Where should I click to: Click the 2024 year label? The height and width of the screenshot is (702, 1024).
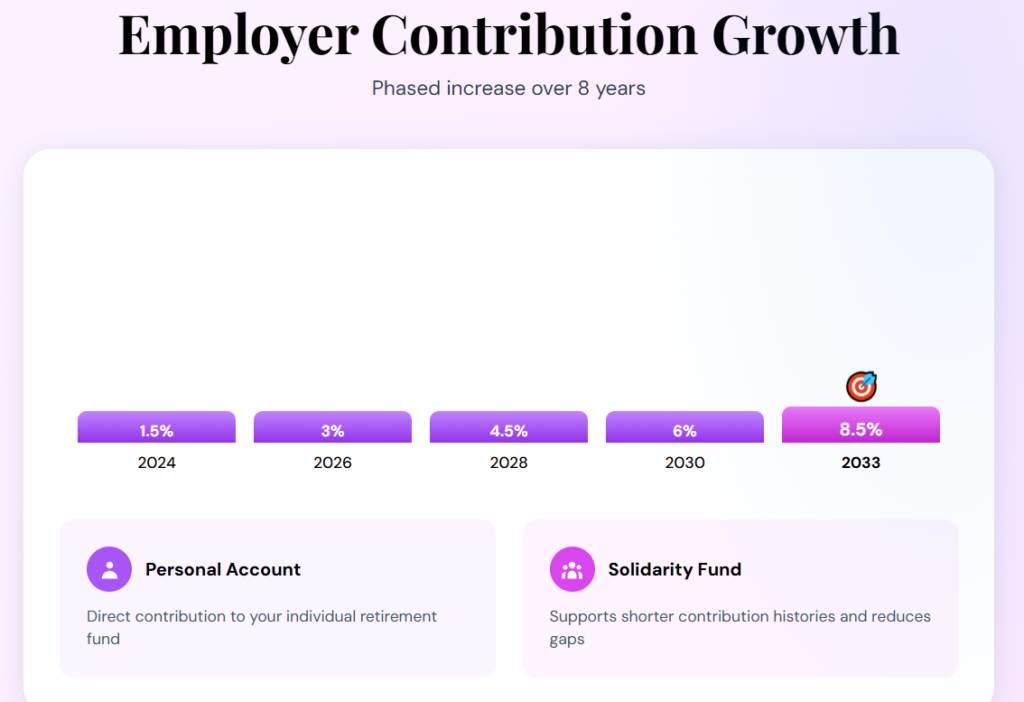click(x=156, y=463)
